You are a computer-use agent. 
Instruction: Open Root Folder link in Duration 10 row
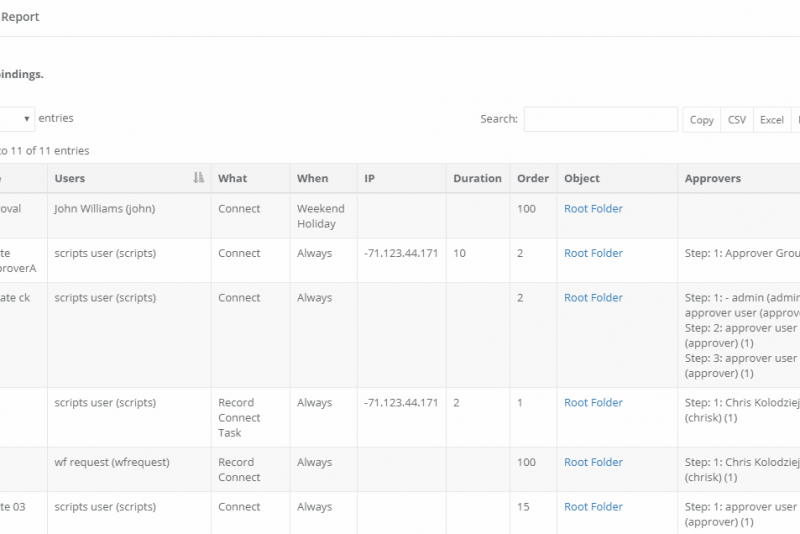593,253
